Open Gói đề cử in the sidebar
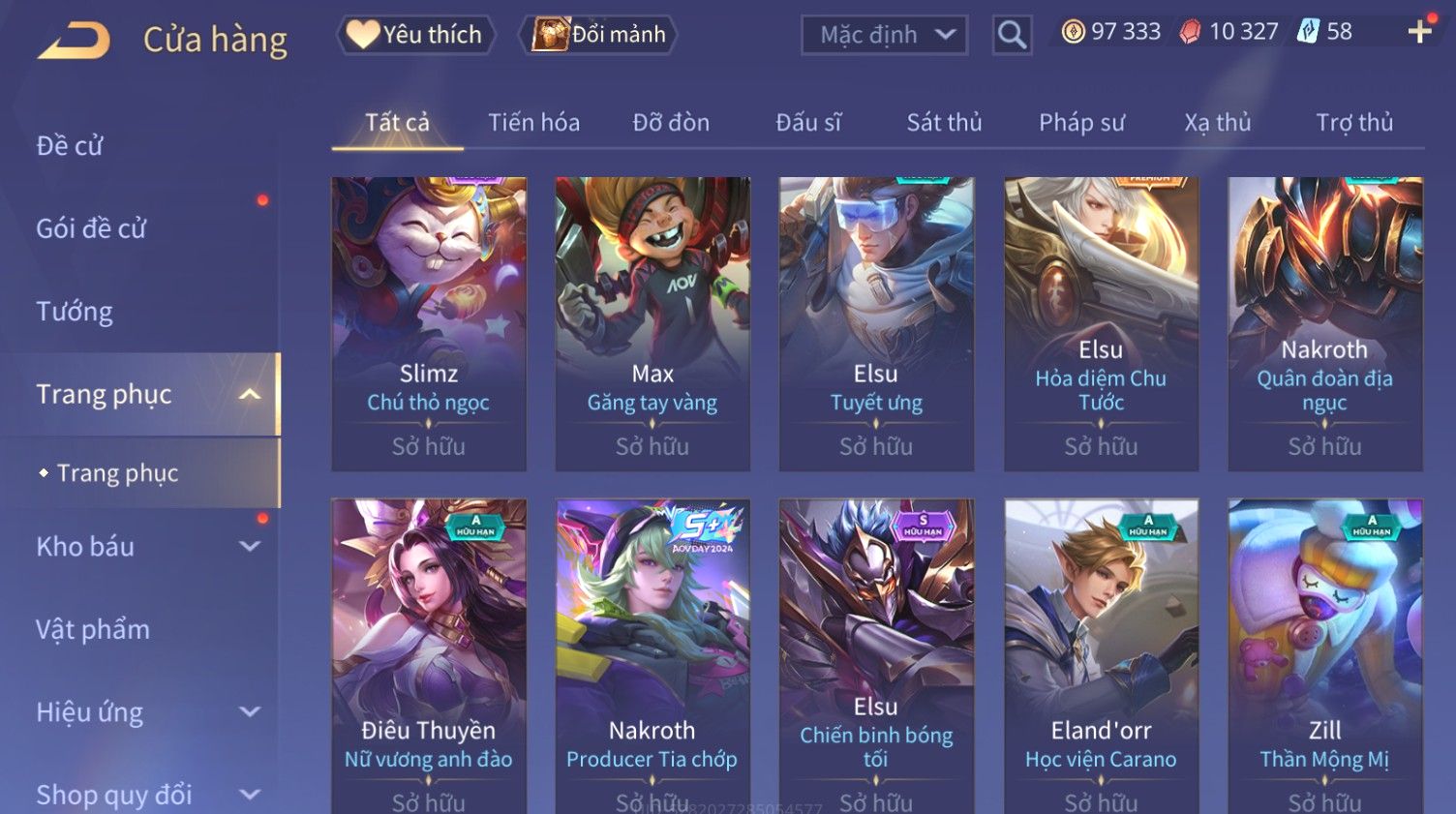This screenshot has width=1456, height=814. pyautogui.click(x=91, y=228)
